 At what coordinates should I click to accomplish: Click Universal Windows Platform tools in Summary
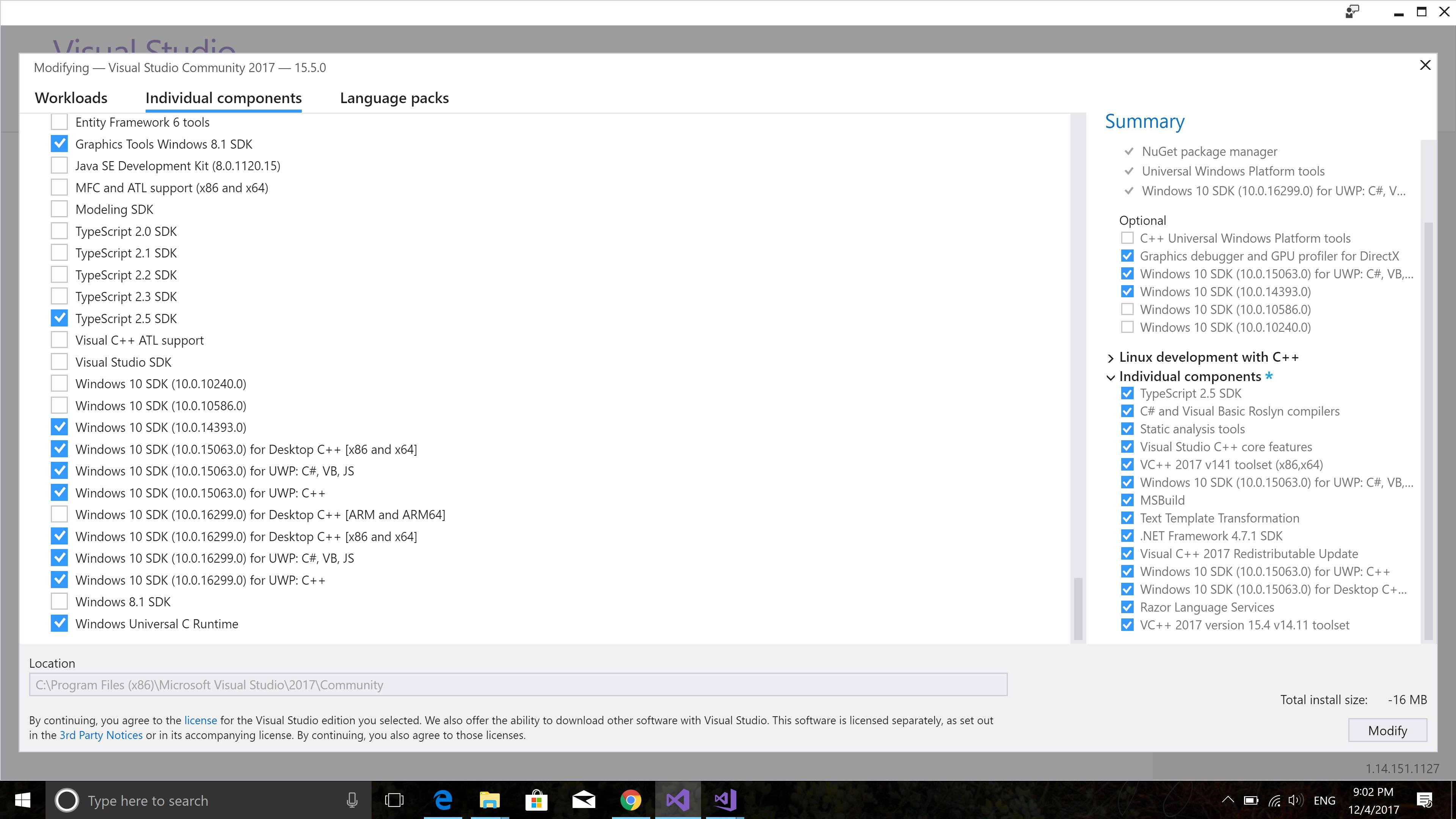click(1233, 171)
